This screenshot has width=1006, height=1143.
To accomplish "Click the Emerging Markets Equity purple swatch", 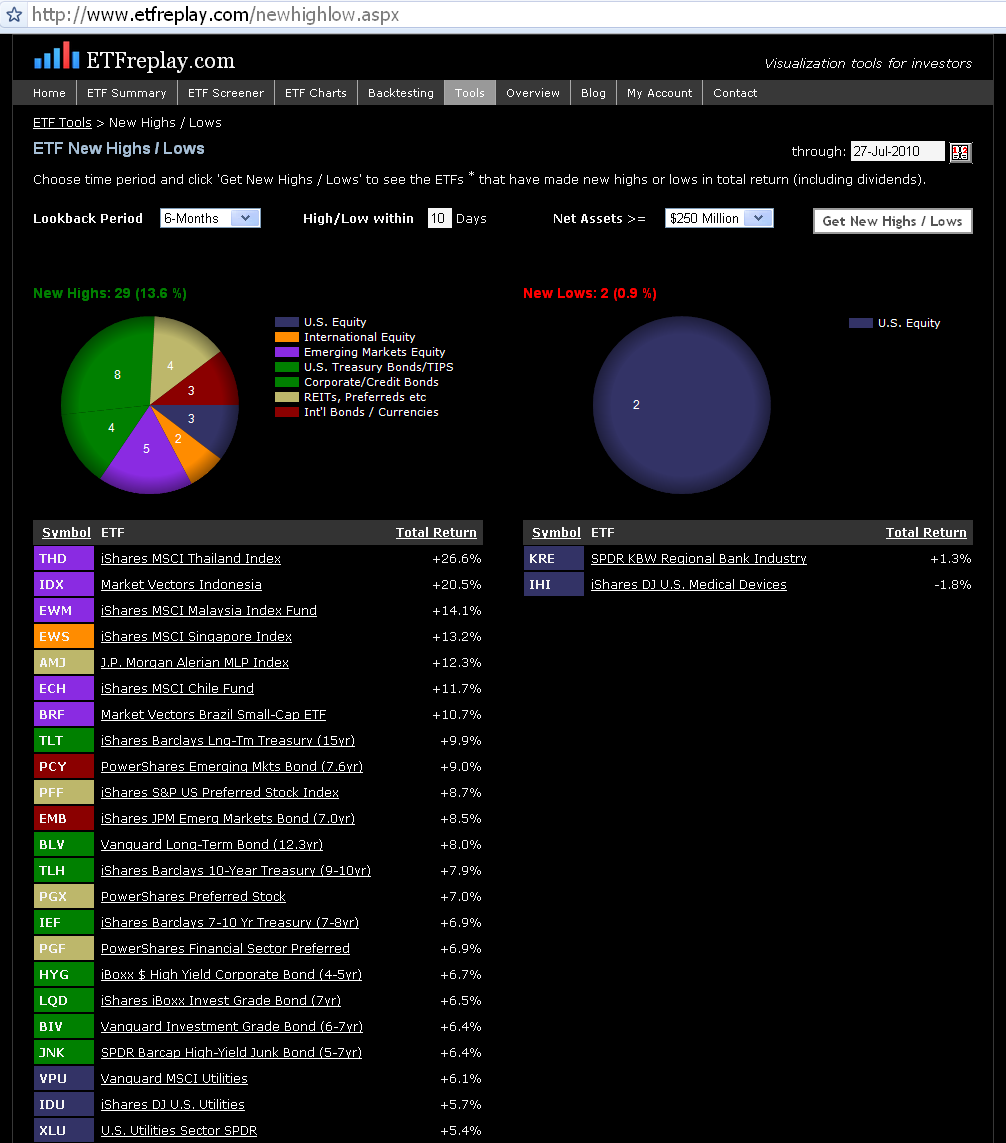I will pos(286,352).
